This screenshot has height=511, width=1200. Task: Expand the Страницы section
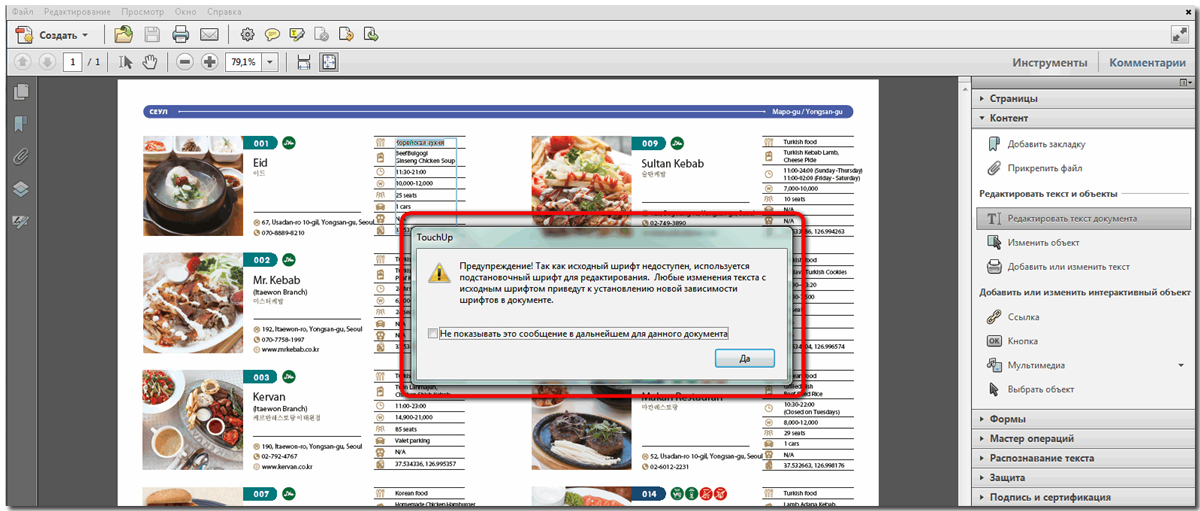click(x=1013, y=99)
